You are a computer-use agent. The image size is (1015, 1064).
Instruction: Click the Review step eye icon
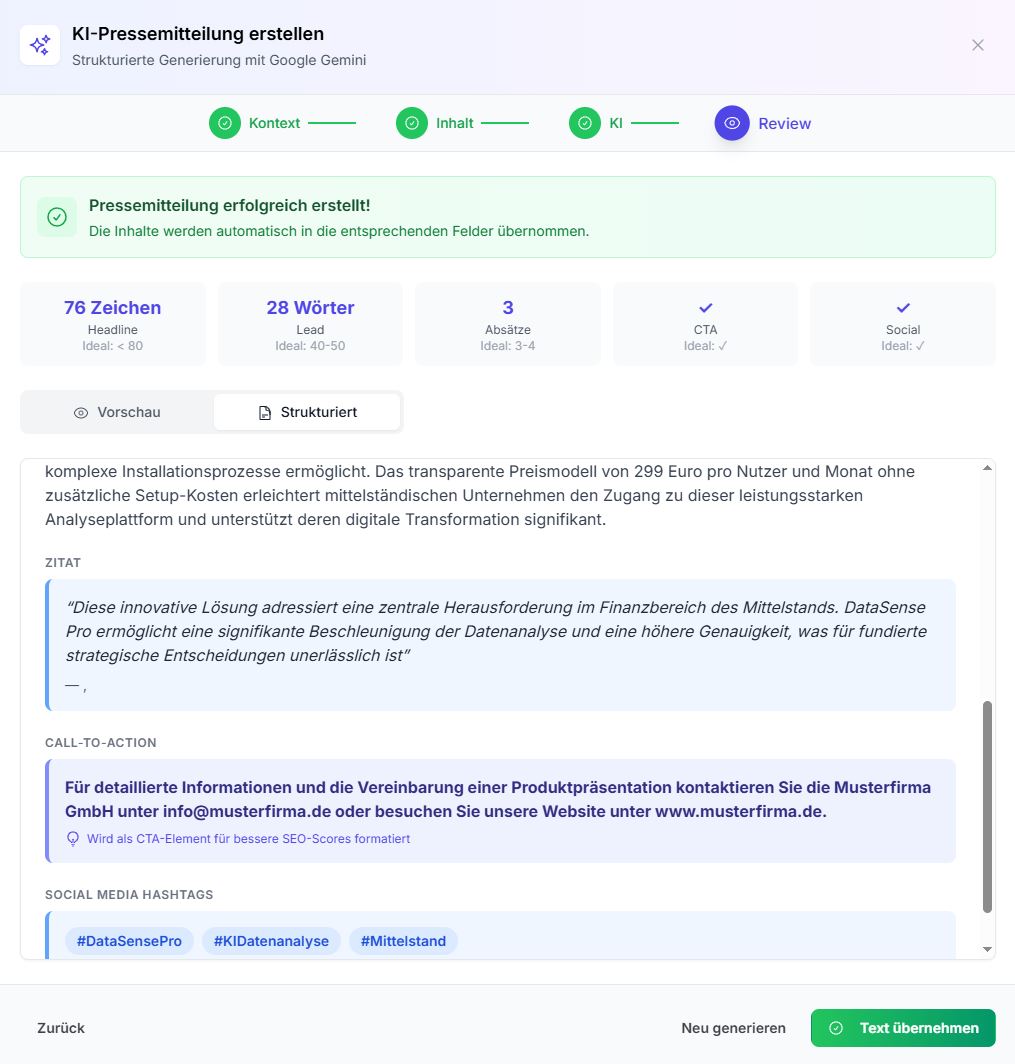tap(732, 123)
